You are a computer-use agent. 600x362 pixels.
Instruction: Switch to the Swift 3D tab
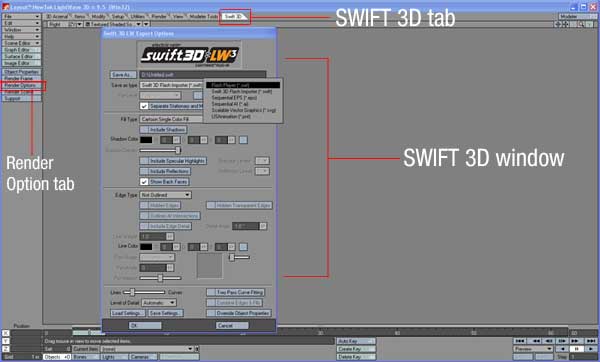234,16
